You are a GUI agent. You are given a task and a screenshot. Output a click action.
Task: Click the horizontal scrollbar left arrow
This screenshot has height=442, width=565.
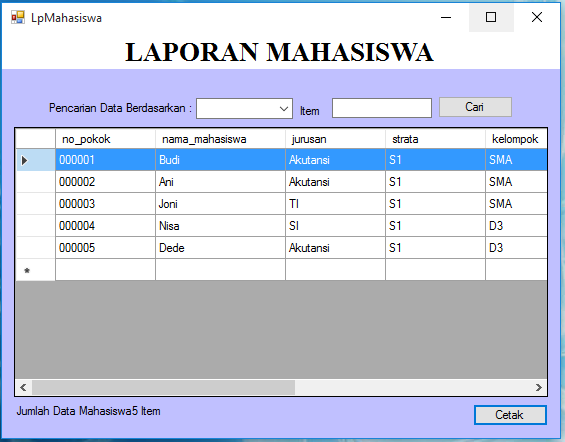coord(23,387)
